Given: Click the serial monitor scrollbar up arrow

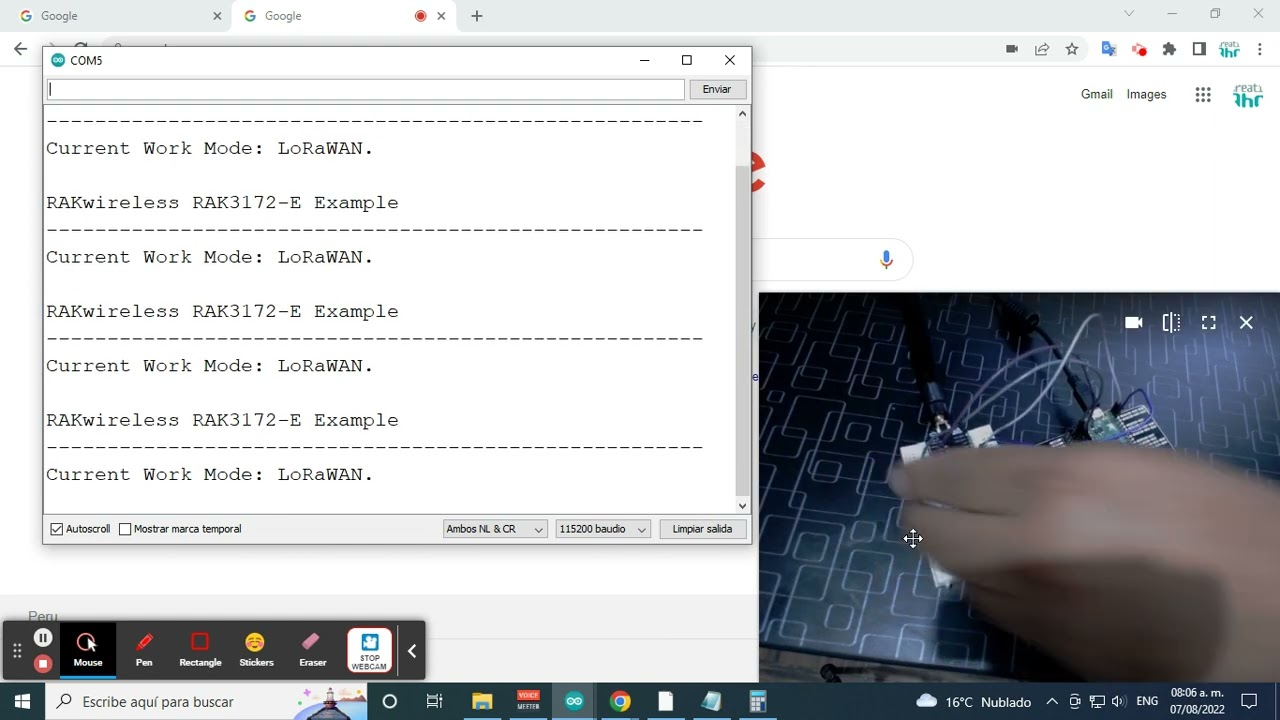Looking at the screenshot, I should pyautogui.click(x=742, y=114).
